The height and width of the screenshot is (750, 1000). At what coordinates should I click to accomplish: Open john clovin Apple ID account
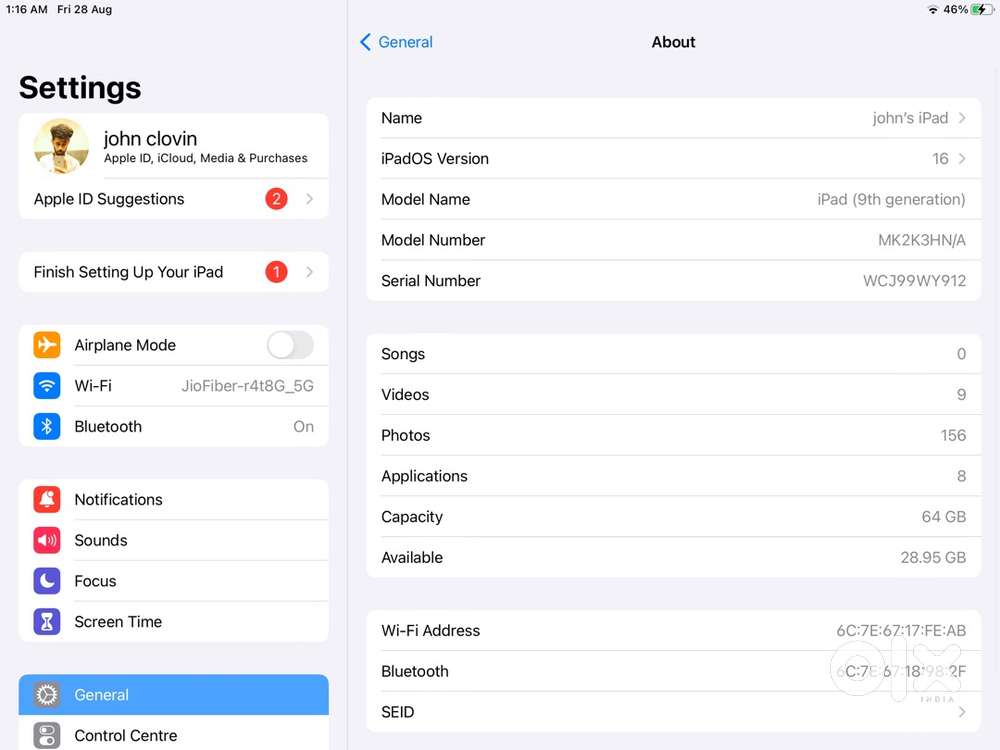click(173, 147)
